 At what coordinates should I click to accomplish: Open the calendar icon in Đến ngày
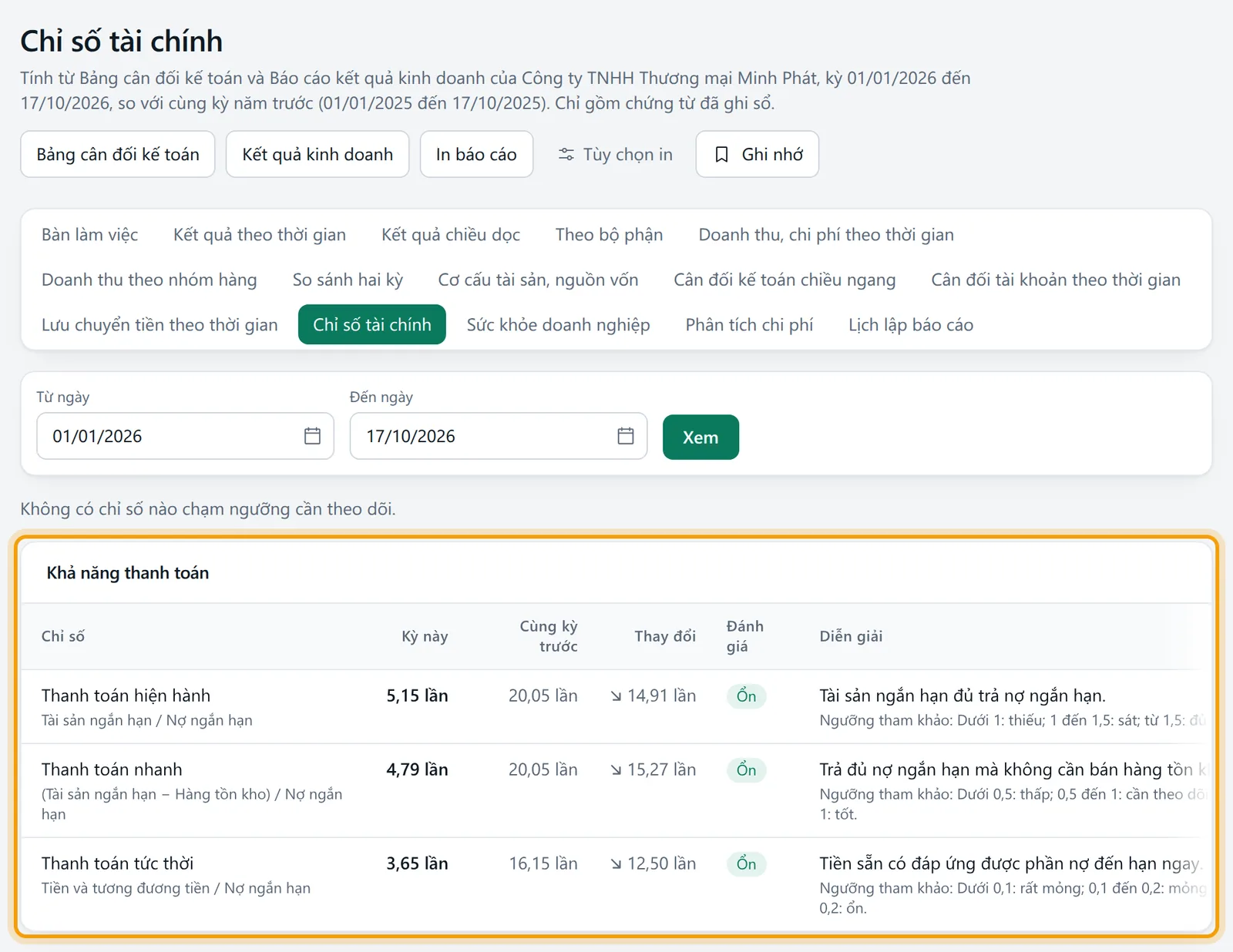[x=626, y=436]
